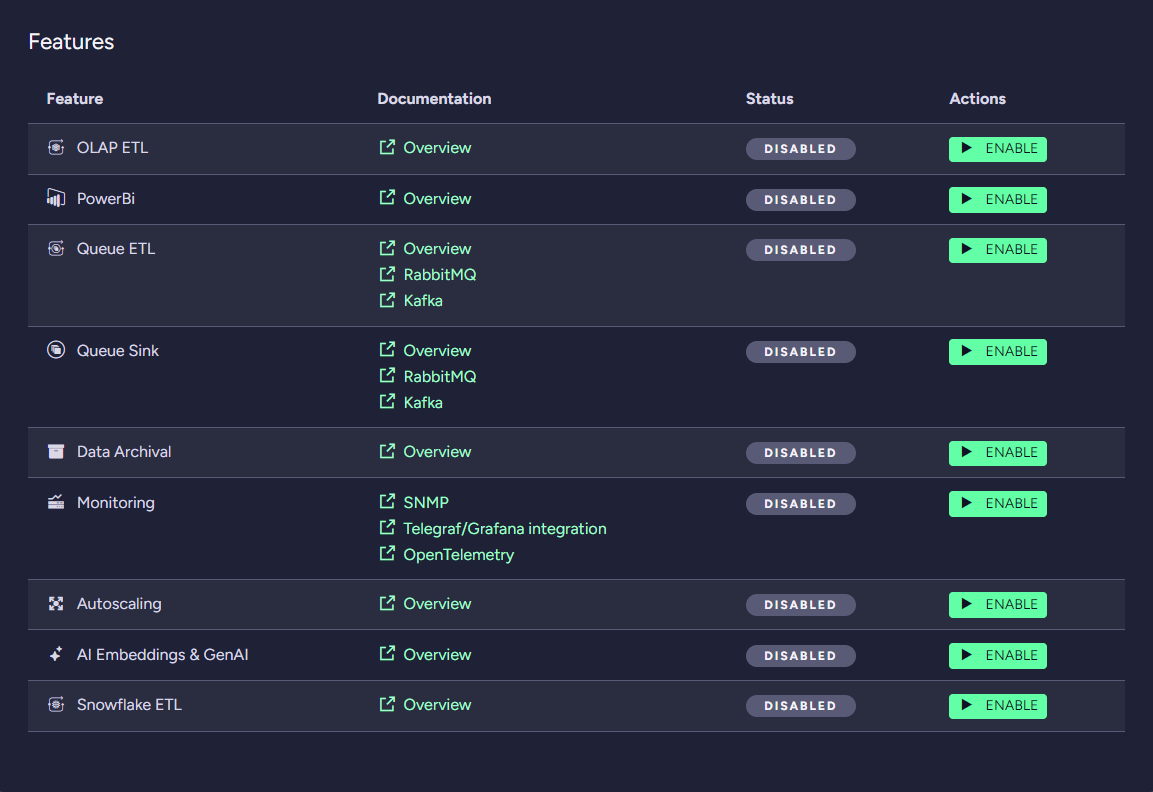Open the Queue Sink Kafka docs
This screenshot has width=1153, height=792.
[423, 402]
